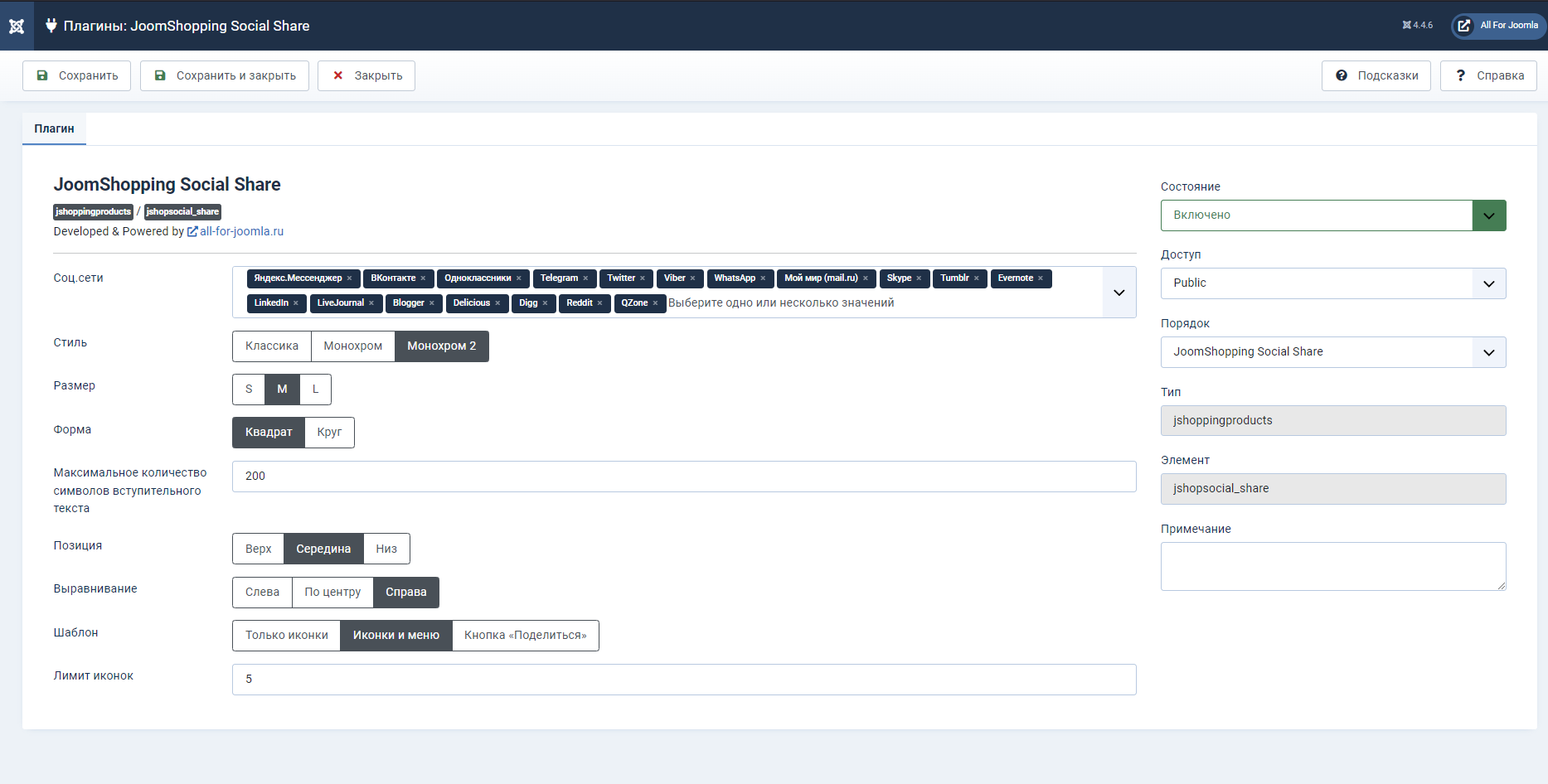This screenshot has width=1548, height=784.
Task: Set size to L
Action: coord(315,390)
